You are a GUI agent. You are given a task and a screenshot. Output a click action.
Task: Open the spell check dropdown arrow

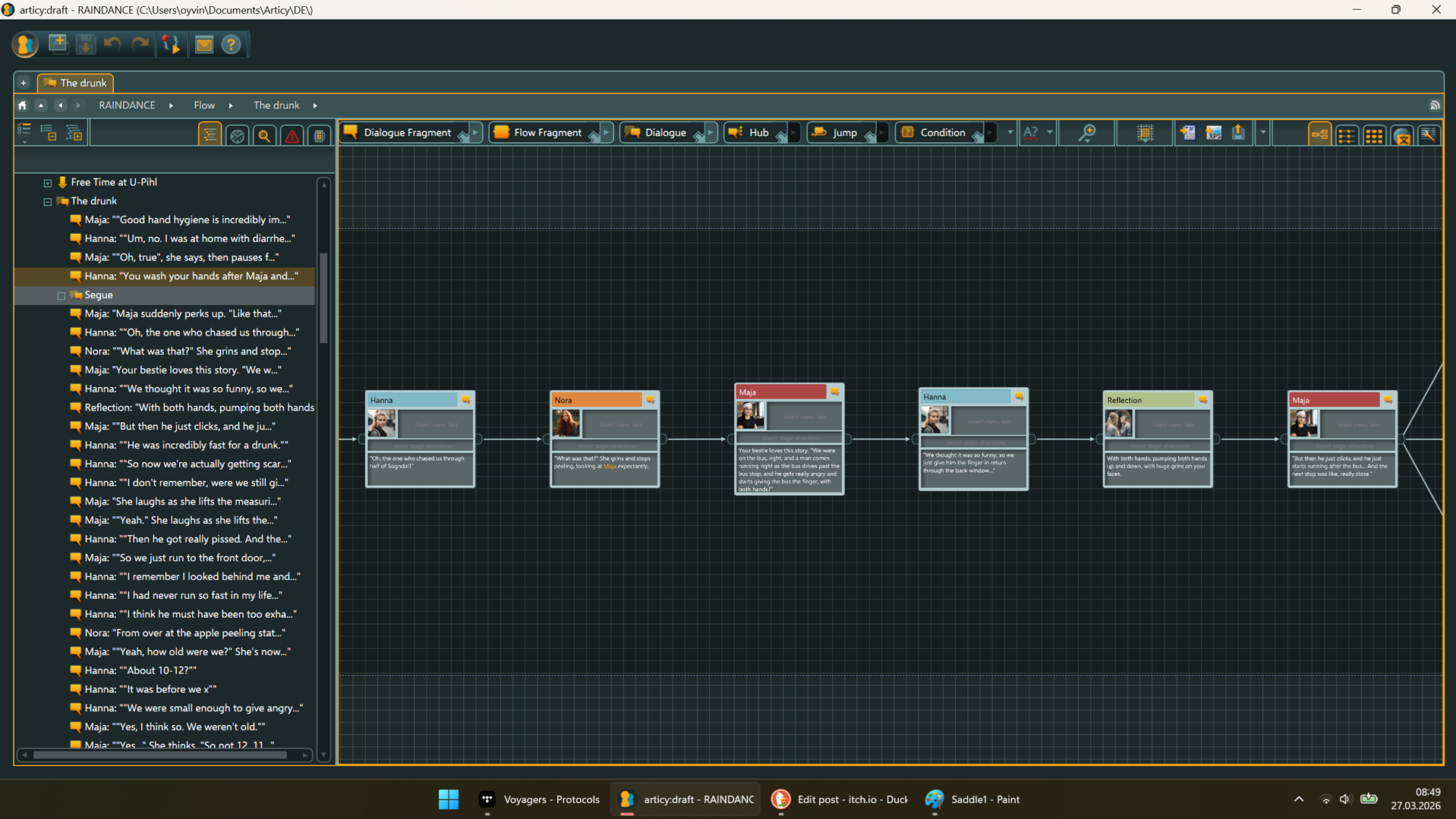pos(1050,133)
